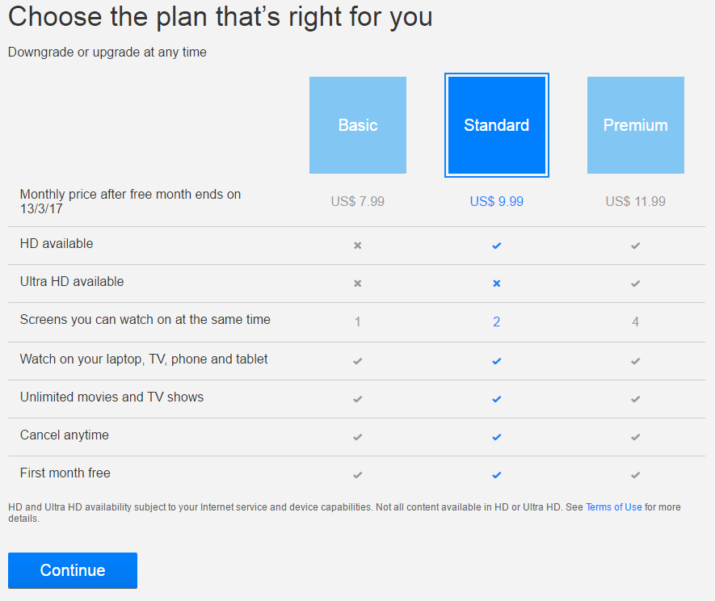Click the Standard Ultra HD blue cross icon

click(x=497, y=283)
